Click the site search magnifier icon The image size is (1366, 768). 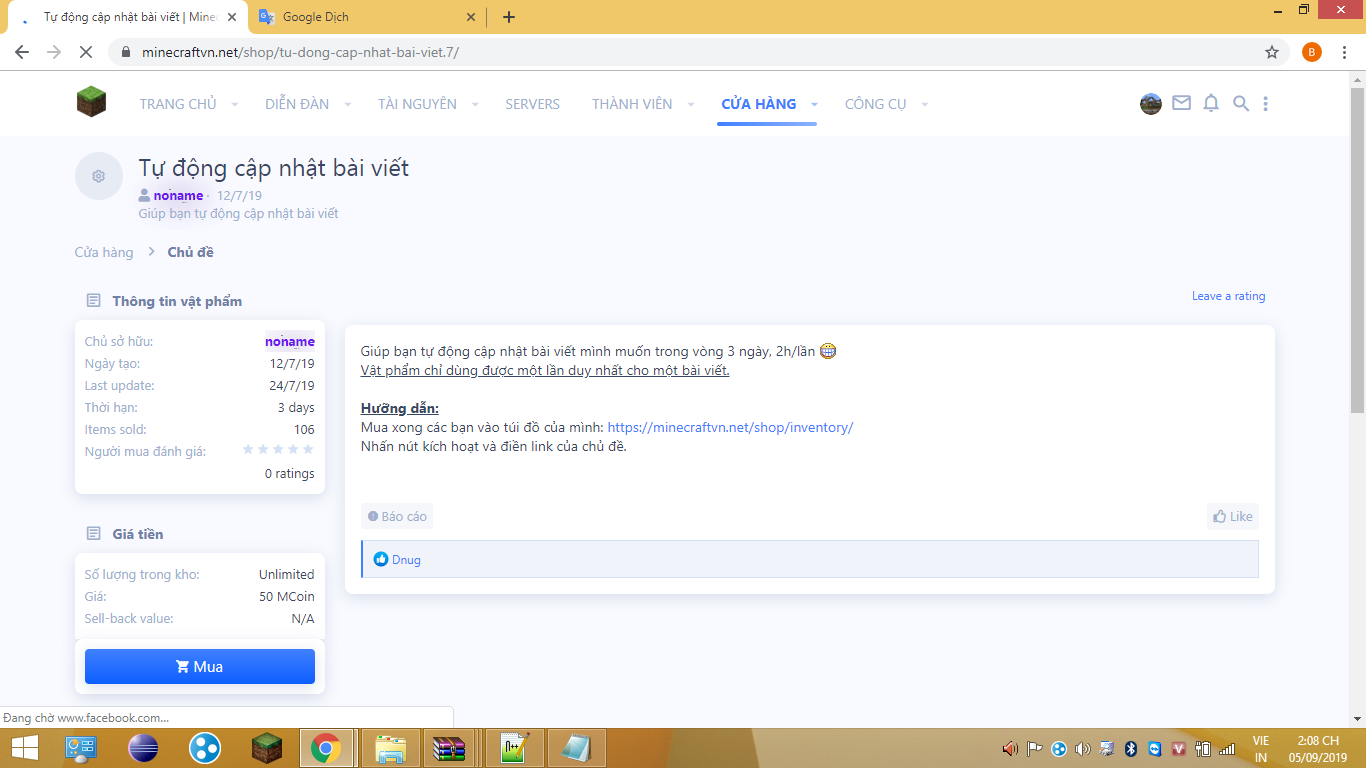click(x=1241, y=103)
